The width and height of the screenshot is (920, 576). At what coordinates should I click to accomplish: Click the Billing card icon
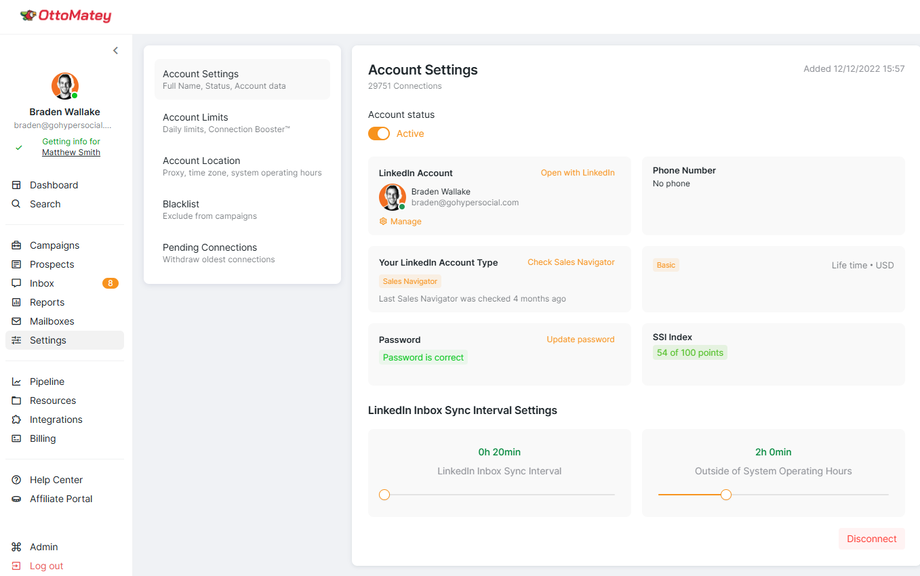pos(16,438)
